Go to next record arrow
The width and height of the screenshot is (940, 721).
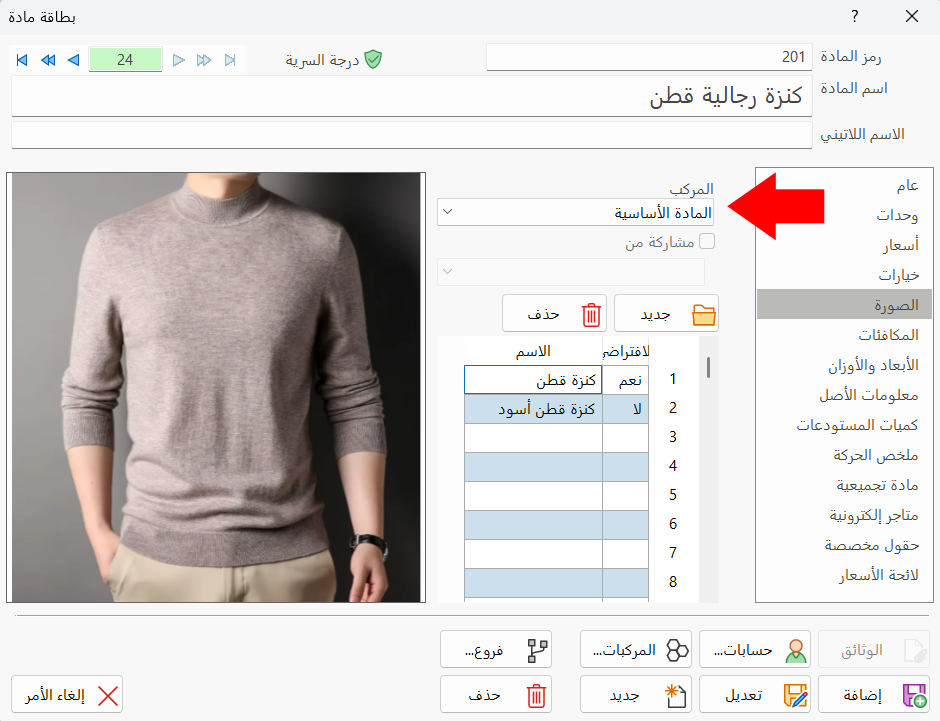(x=178, y=60)
